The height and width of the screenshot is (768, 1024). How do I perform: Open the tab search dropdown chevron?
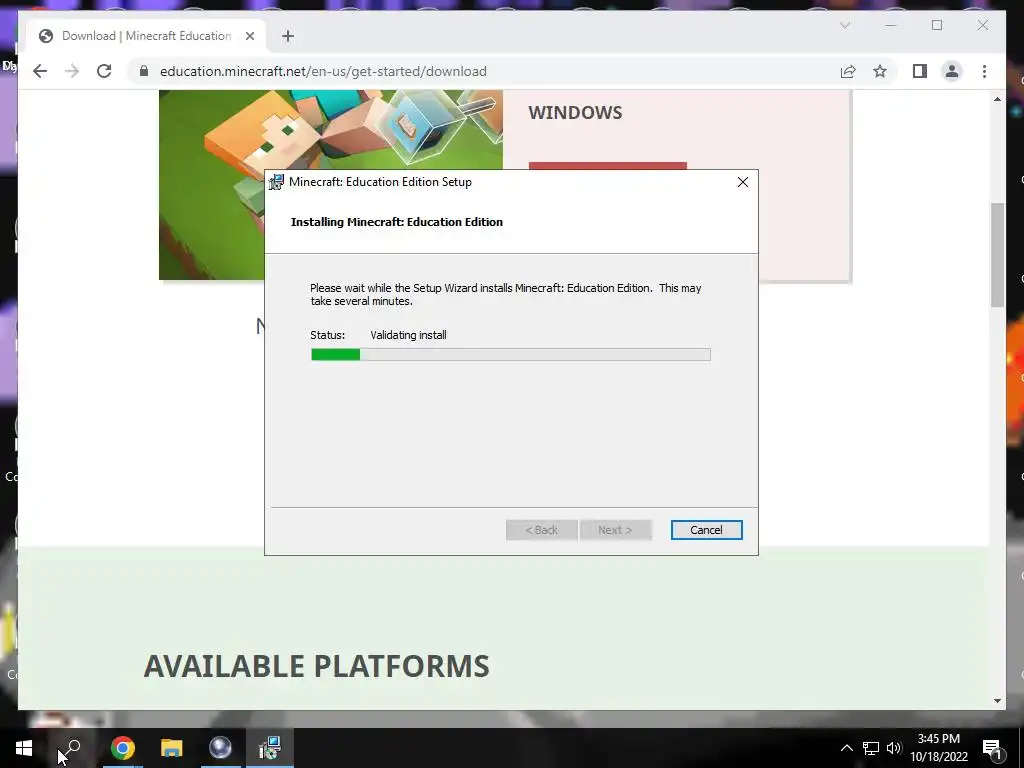844,25
